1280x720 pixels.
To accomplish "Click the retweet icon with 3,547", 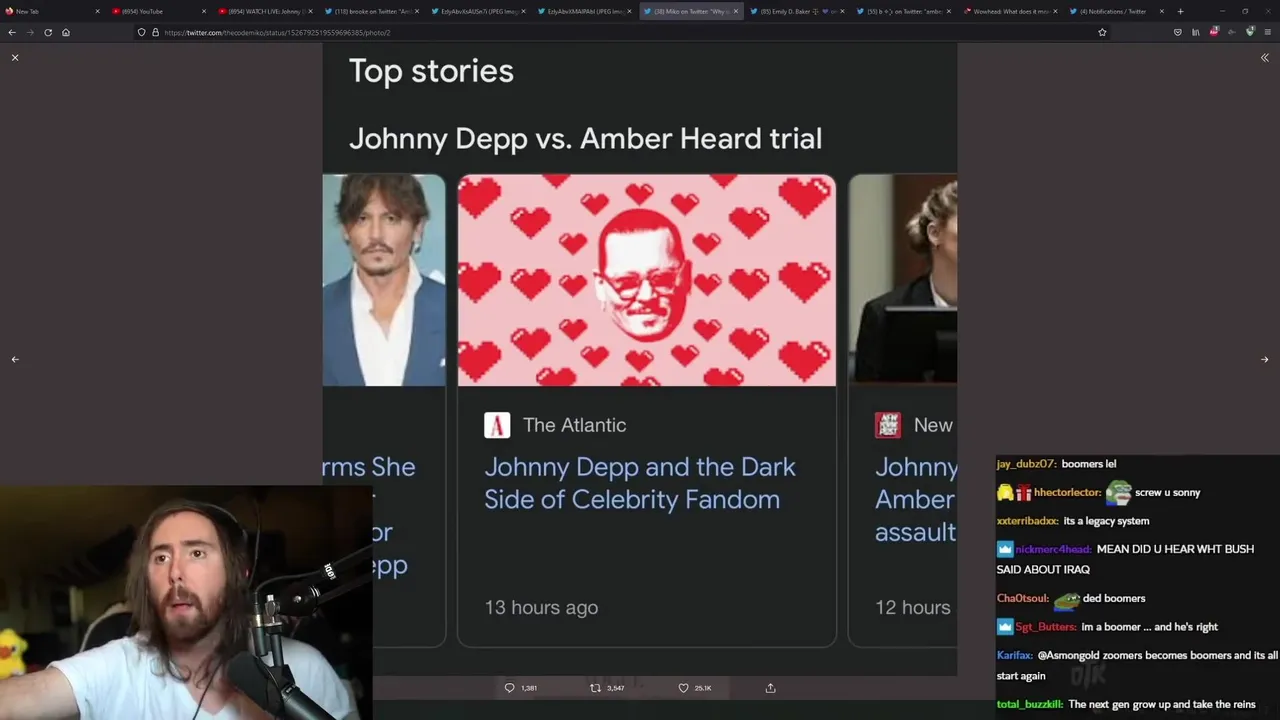I will pyautogui.click(x=595, y=688).
